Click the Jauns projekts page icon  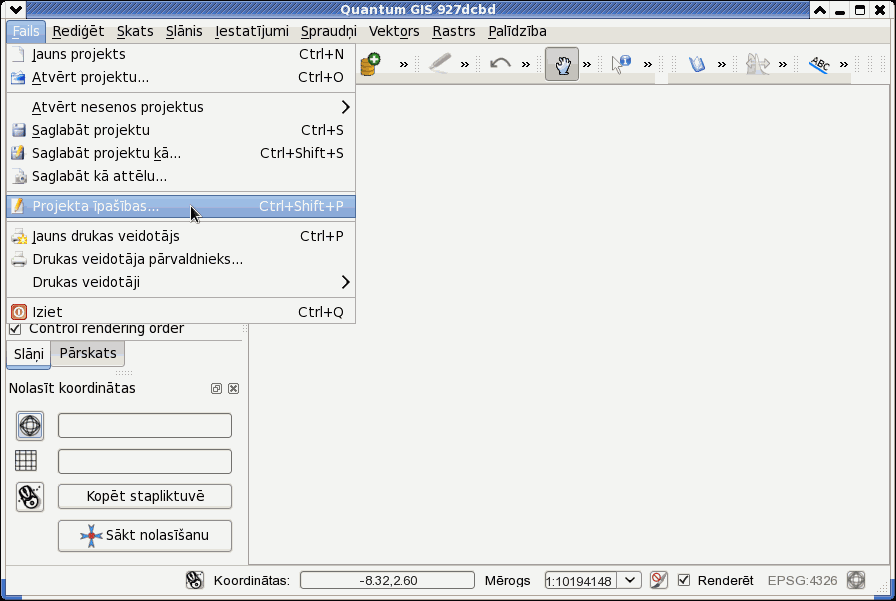click(x=18, y=54)
